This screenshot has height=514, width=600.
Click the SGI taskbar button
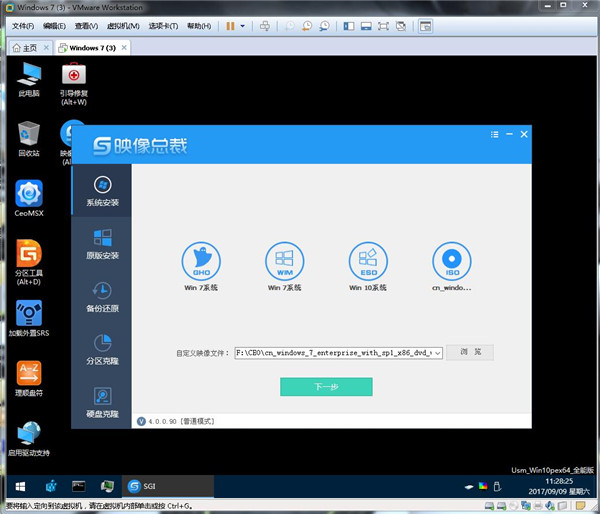click(168, 486)
